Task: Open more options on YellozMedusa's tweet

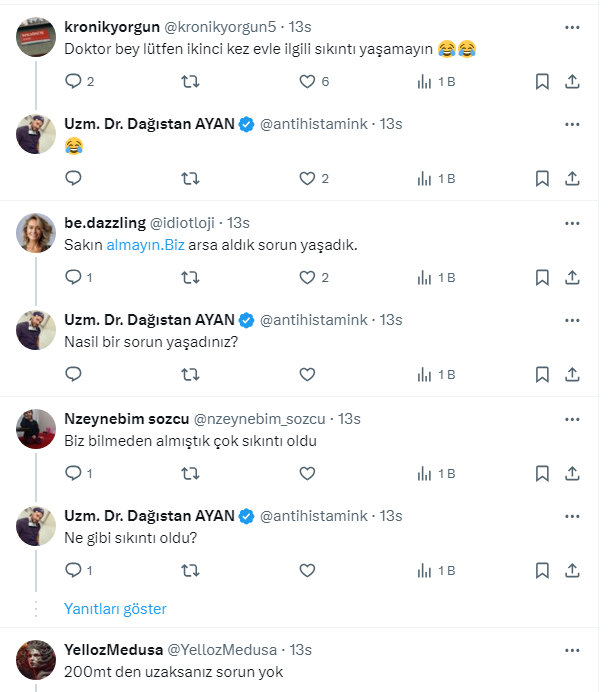Action: point(572,650)
